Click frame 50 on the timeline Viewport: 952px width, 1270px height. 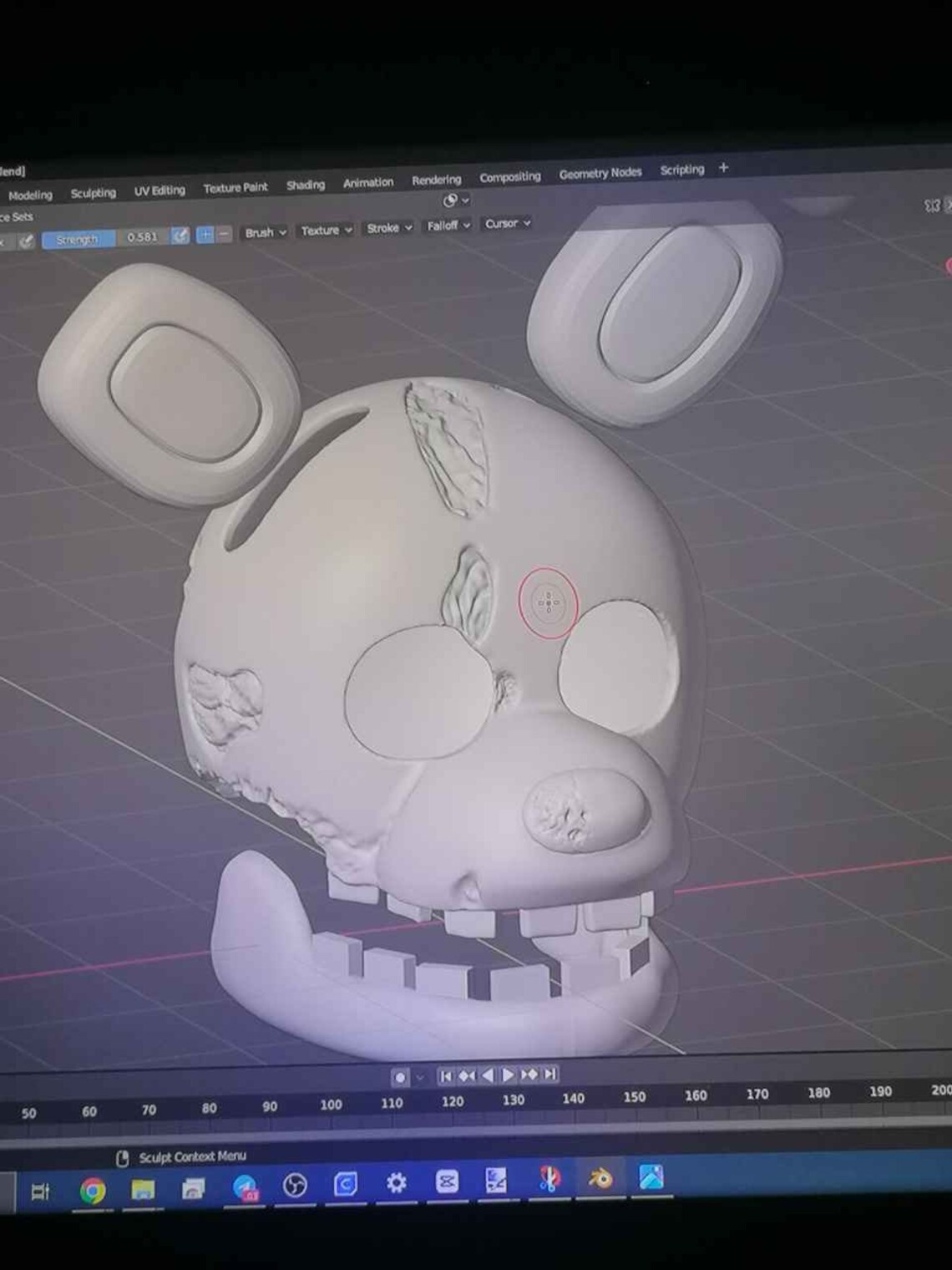pos(29,1113)
